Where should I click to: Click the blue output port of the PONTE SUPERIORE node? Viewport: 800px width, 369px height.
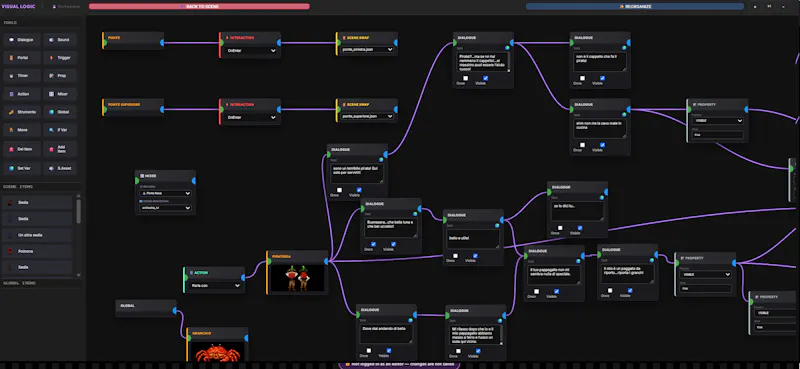click(162, 109)
